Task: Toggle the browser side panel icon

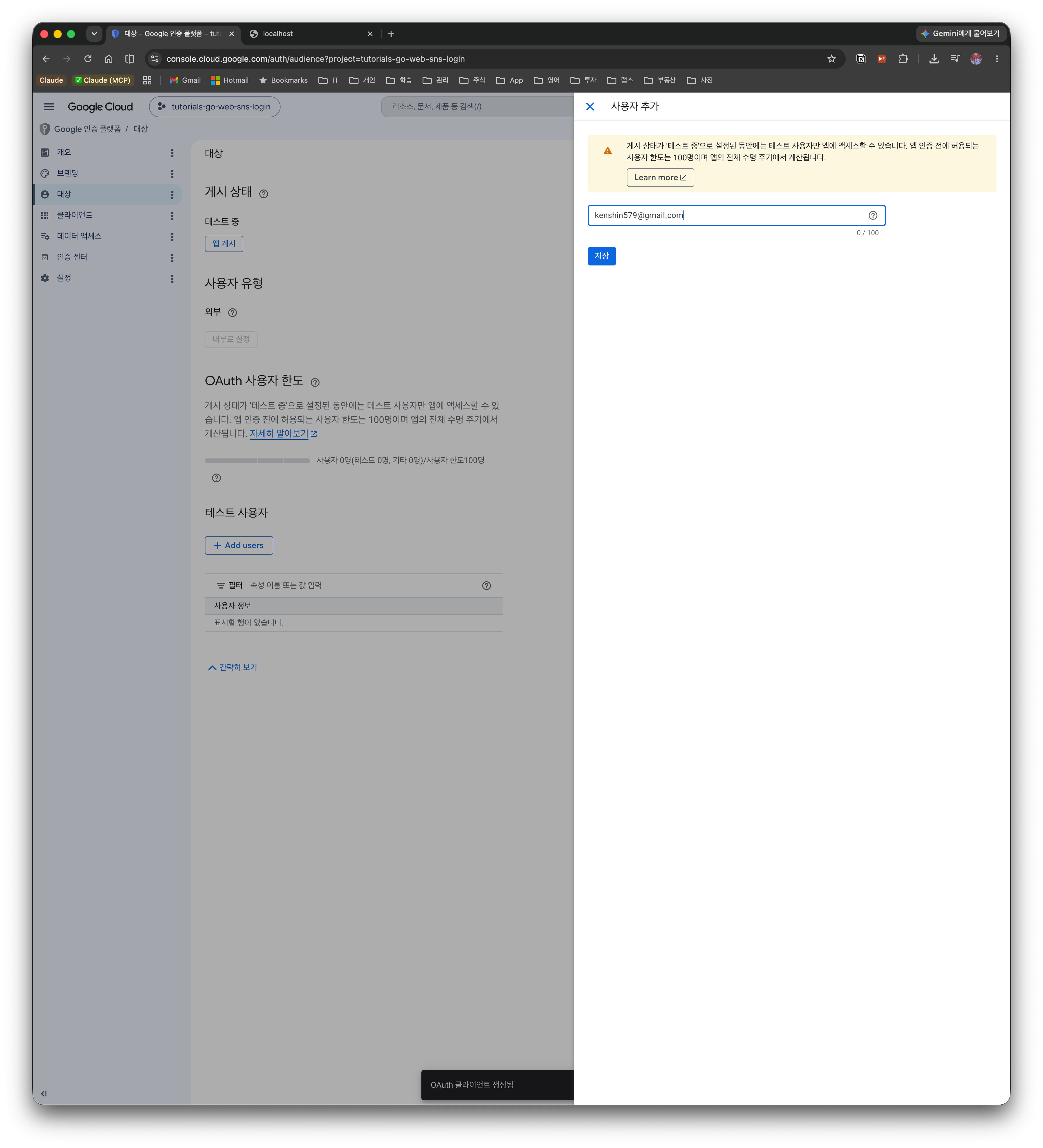Action: click(130, 59)
